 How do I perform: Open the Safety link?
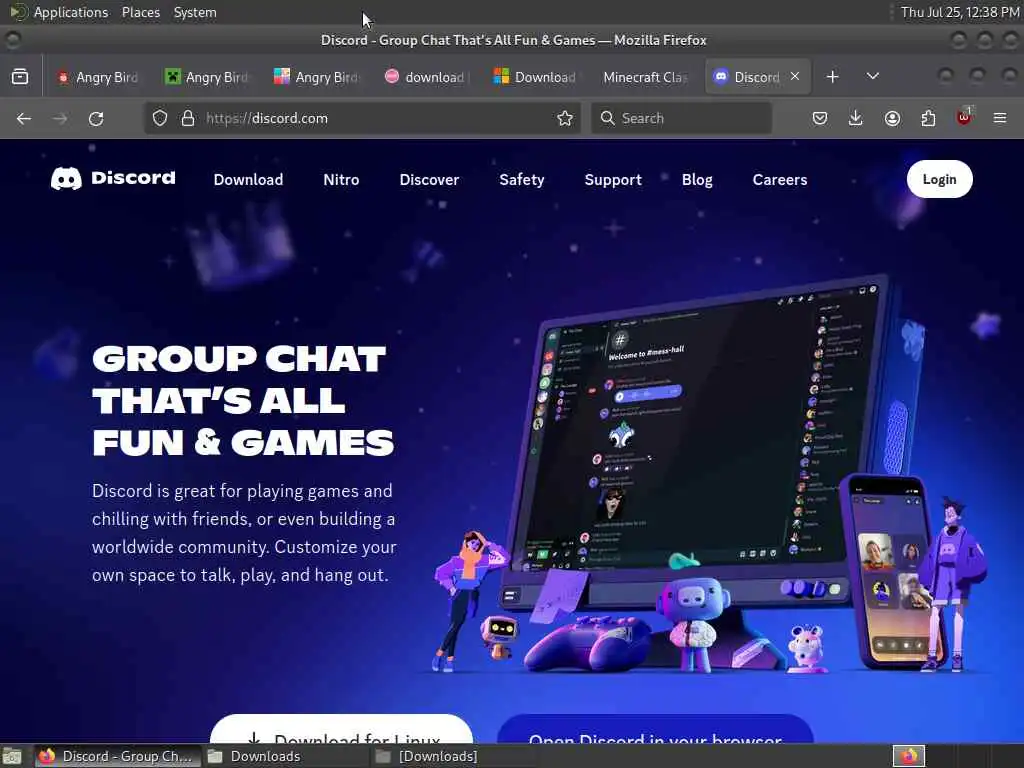click(x=522, y=180)
